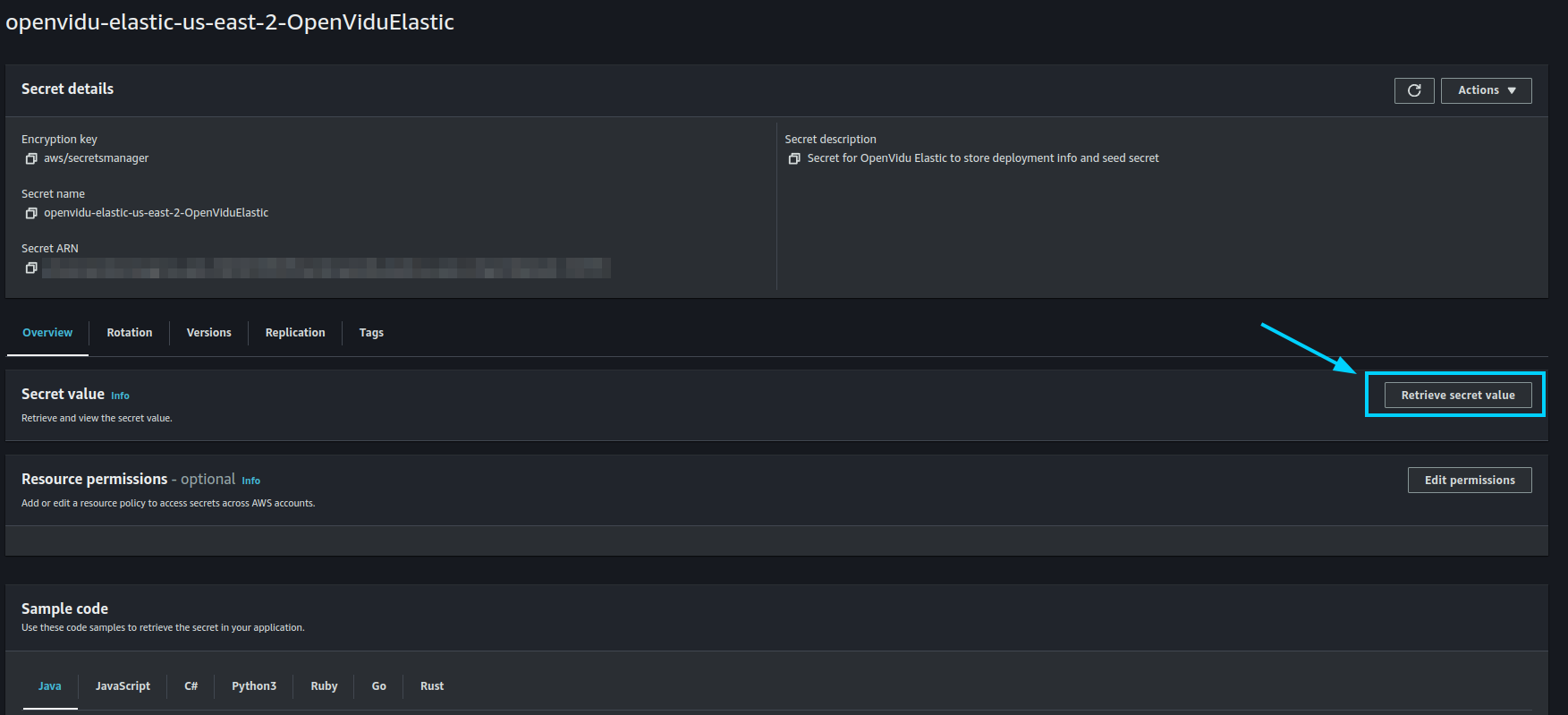Click the Edit permissions button
Viewport: 1568px width, 715px height.
click(1469, 481)
